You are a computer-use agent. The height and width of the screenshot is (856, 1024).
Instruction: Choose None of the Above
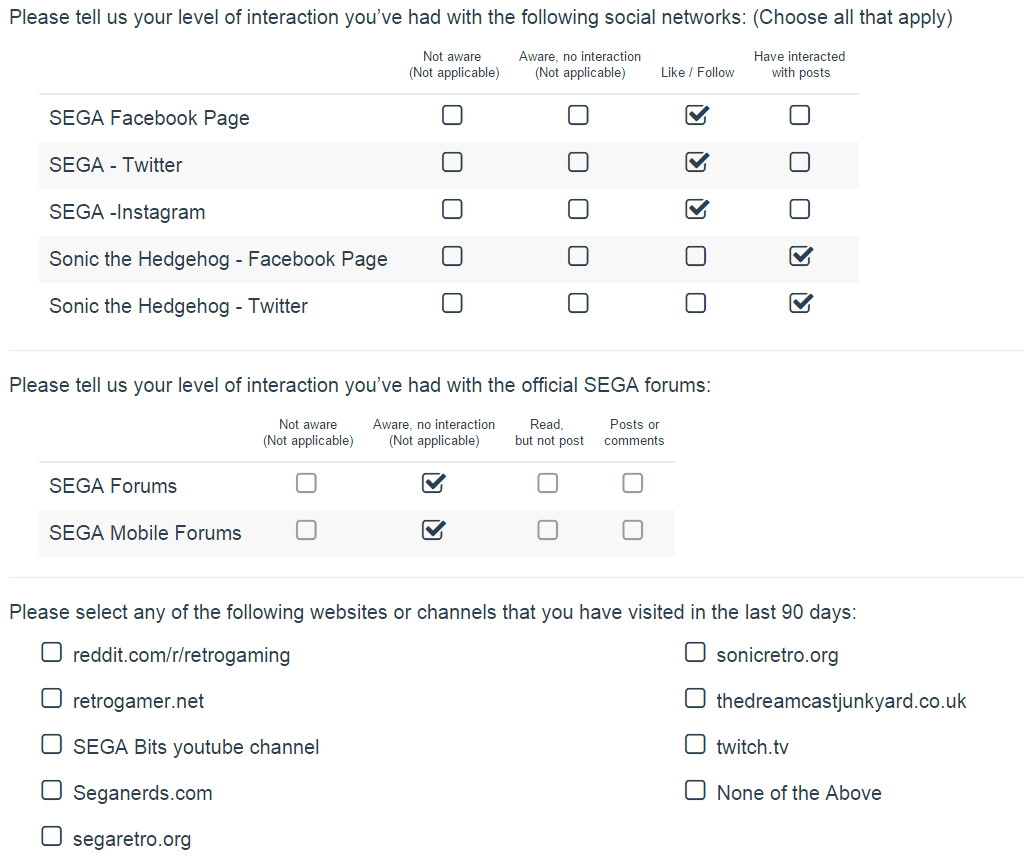(x=695, y=791)
